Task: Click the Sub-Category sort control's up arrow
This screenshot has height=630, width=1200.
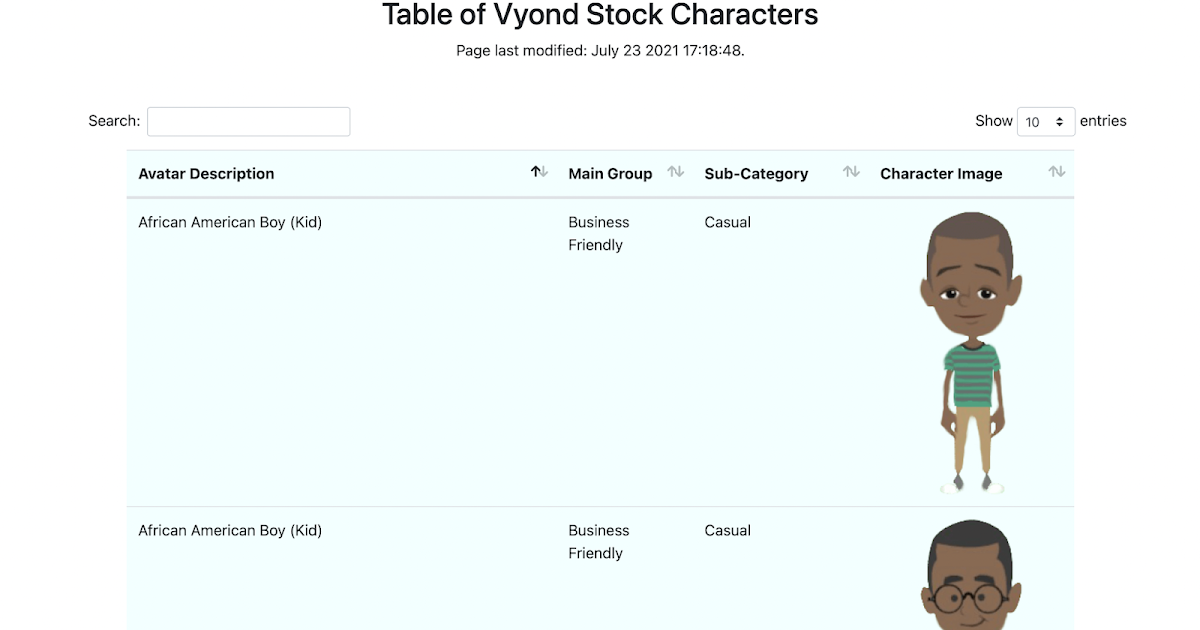Action: pyautogui.click(x=847, y=170)
